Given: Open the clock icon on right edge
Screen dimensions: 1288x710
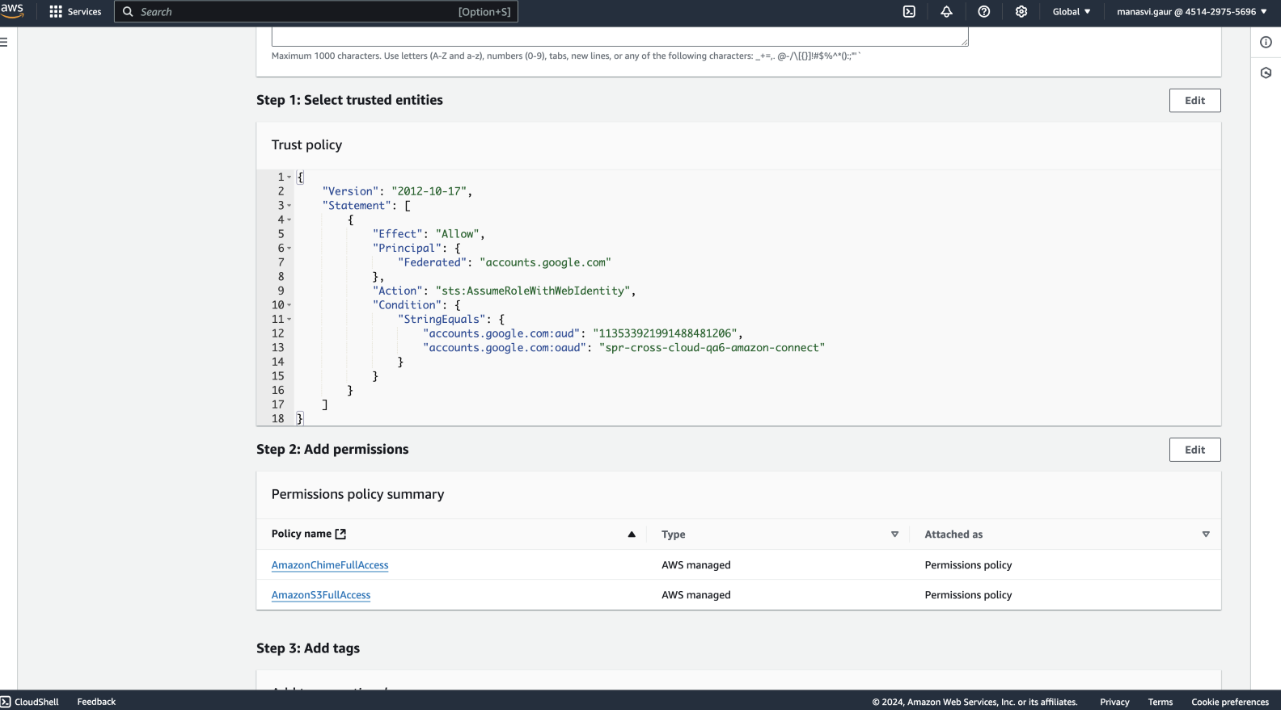Looking at the screenshot, I should [1266, 73].
